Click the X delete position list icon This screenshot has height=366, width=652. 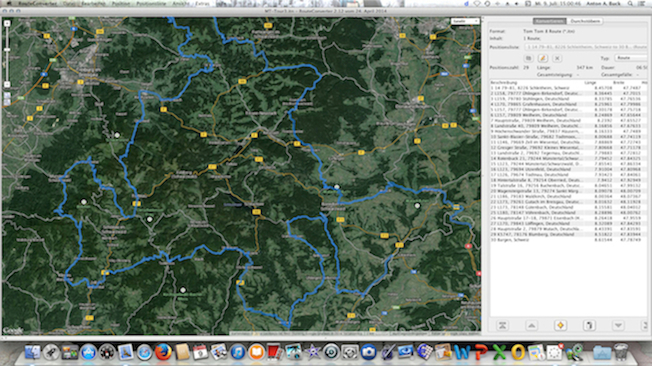[557, 58]
